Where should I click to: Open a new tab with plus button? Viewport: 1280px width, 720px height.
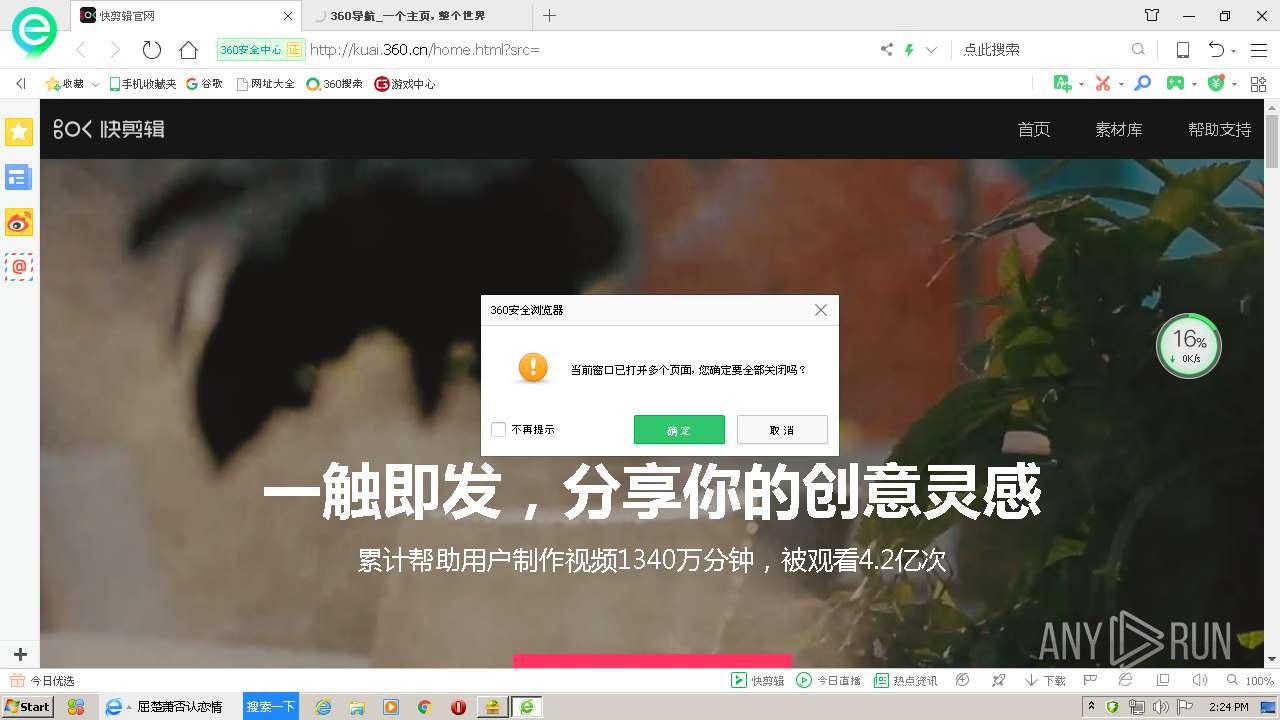coord(549,15)
